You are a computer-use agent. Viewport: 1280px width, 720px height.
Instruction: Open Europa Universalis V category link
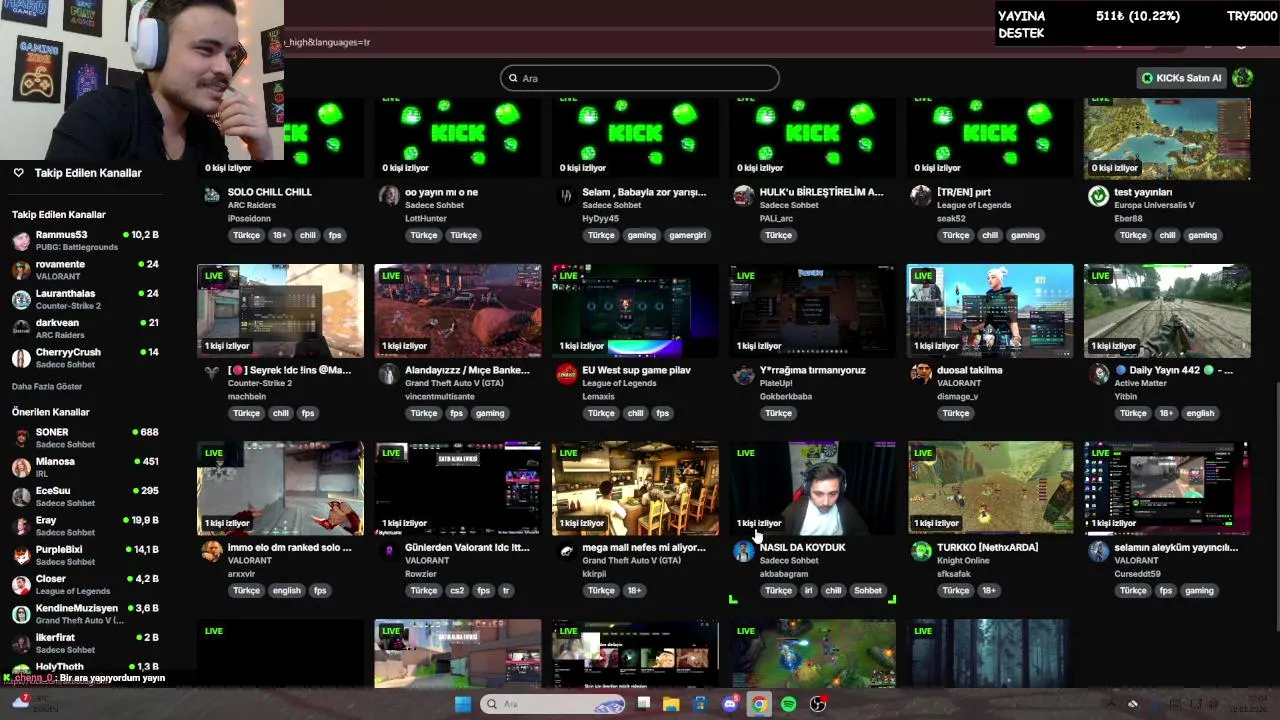click(1154, 205)
